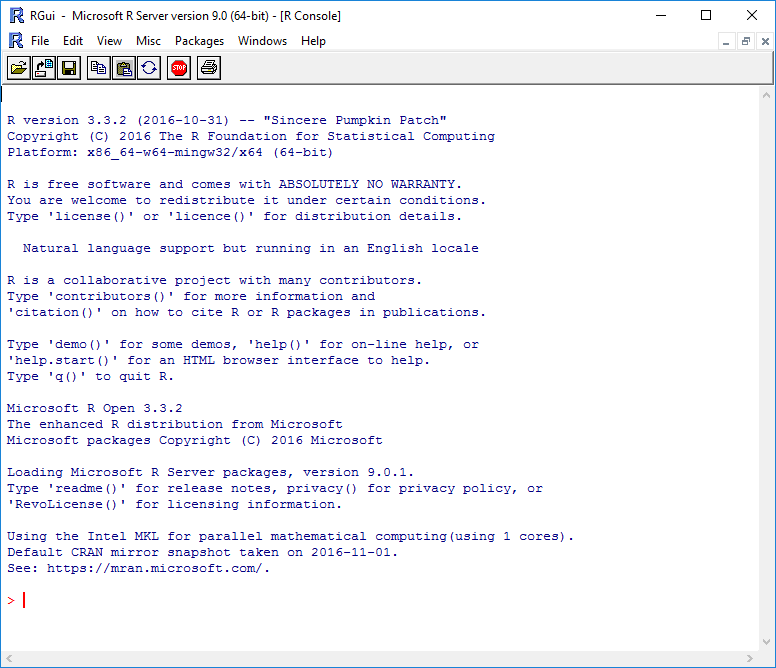Minimize the RGui main window
The height and width of the screenshot is (668, 776).
click(661, 15)
